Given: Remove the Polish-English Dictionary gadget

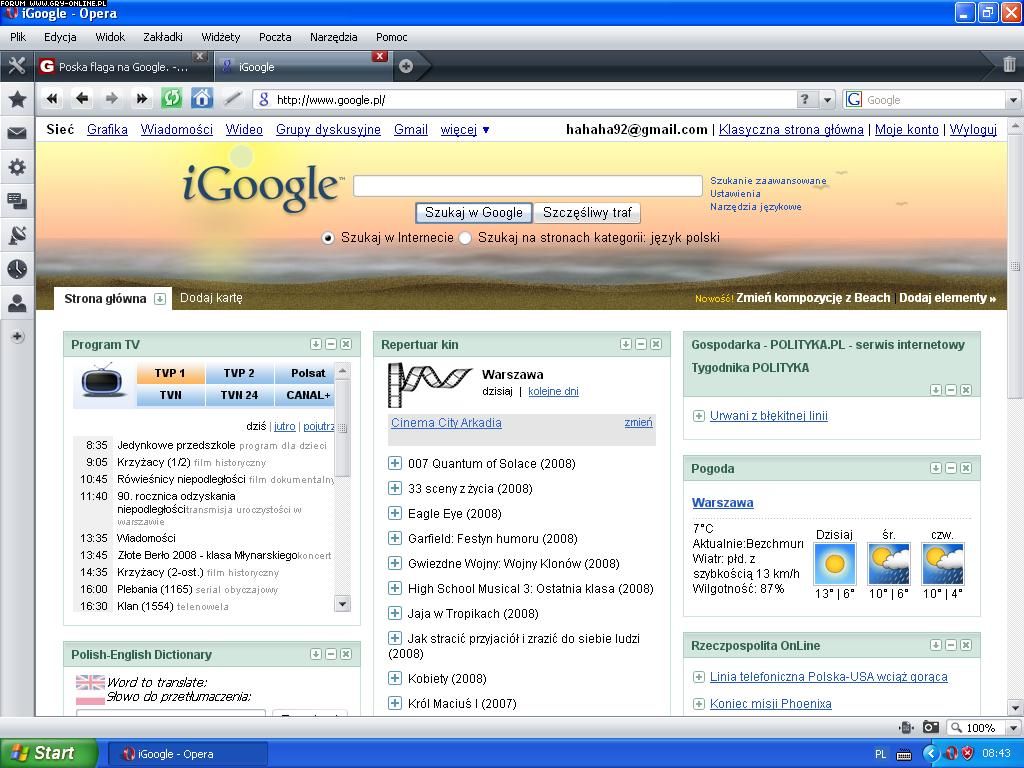Looking at the screenshot, I should point(346,654).
